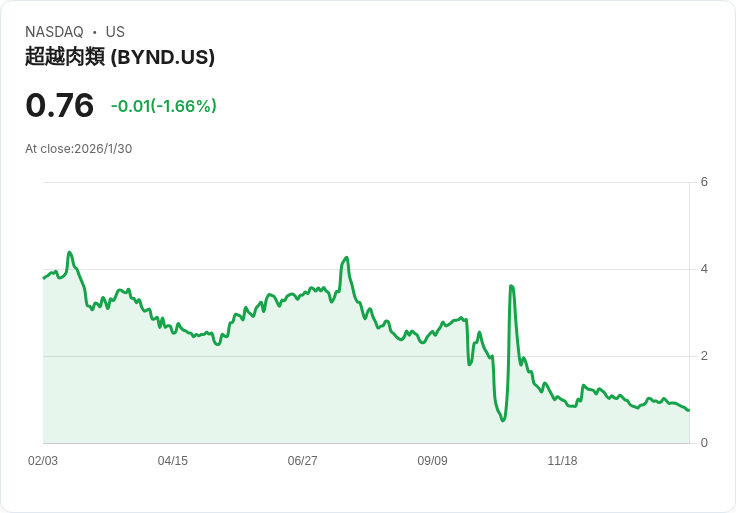This screenshot has height=513, width=736.
Task: Select the 06/27 date on the x-axis
Action: tap(303, 461)
